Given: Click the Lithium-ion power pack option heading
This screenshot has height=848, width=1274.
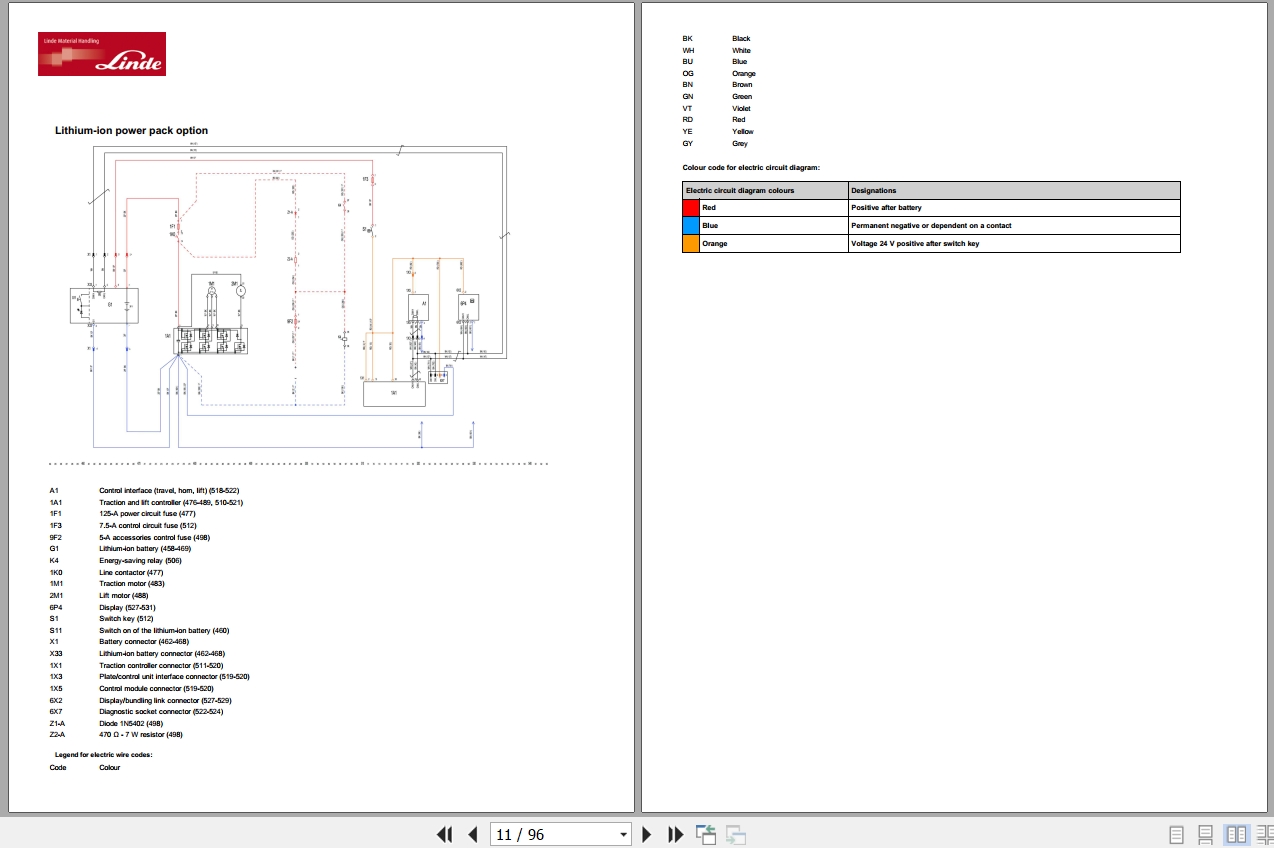Looking at the screenshot, I should tap(131, 130).
